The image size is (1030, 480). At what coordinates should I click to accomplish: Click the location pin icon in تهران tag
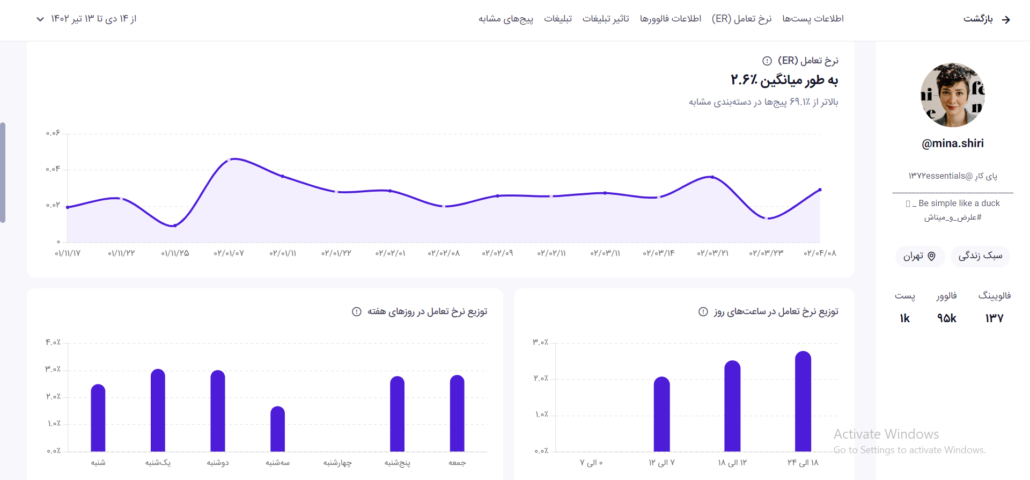[931, 256]
